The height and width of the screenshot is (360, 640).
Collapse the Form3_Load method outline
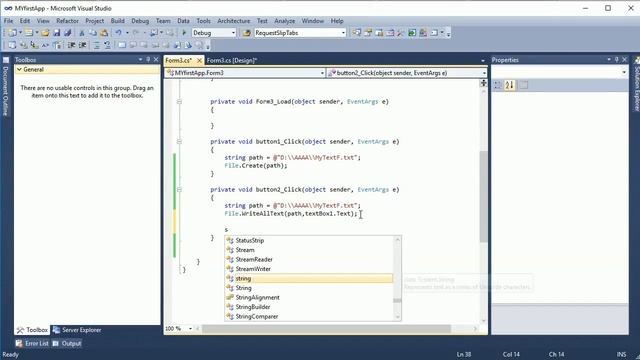179,102
